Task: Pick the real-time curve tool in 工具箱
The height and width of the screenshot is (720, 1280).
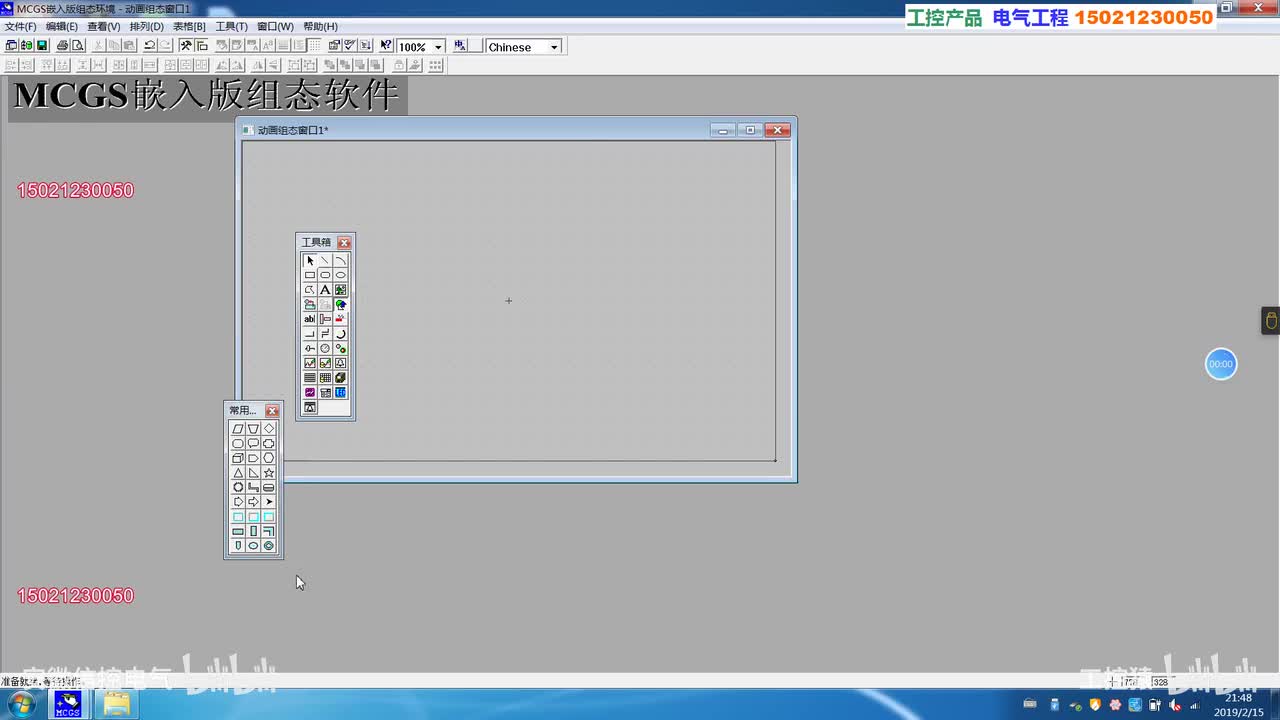Action: pos(310,363)
